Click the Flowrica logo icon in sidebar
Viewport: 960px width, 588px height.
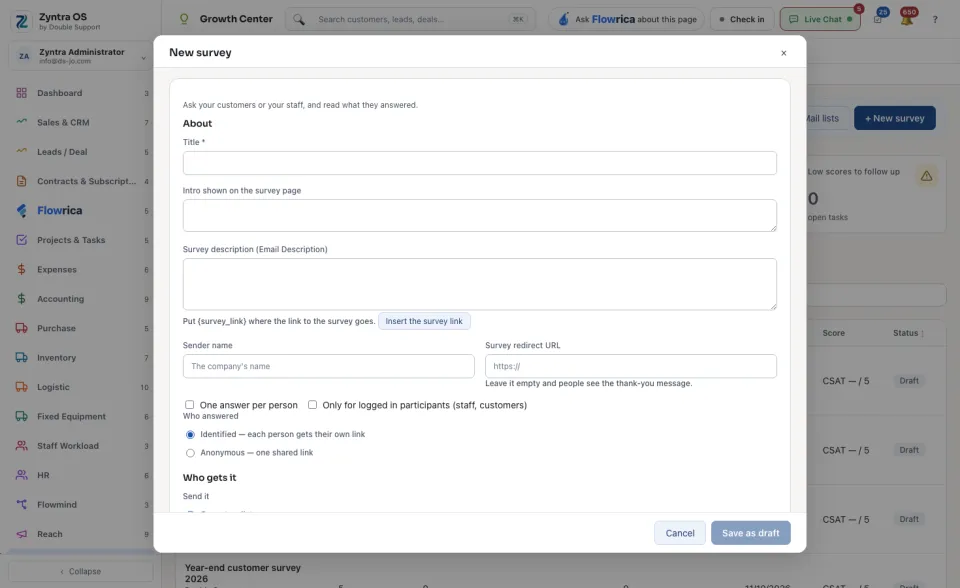pos(21,211)
